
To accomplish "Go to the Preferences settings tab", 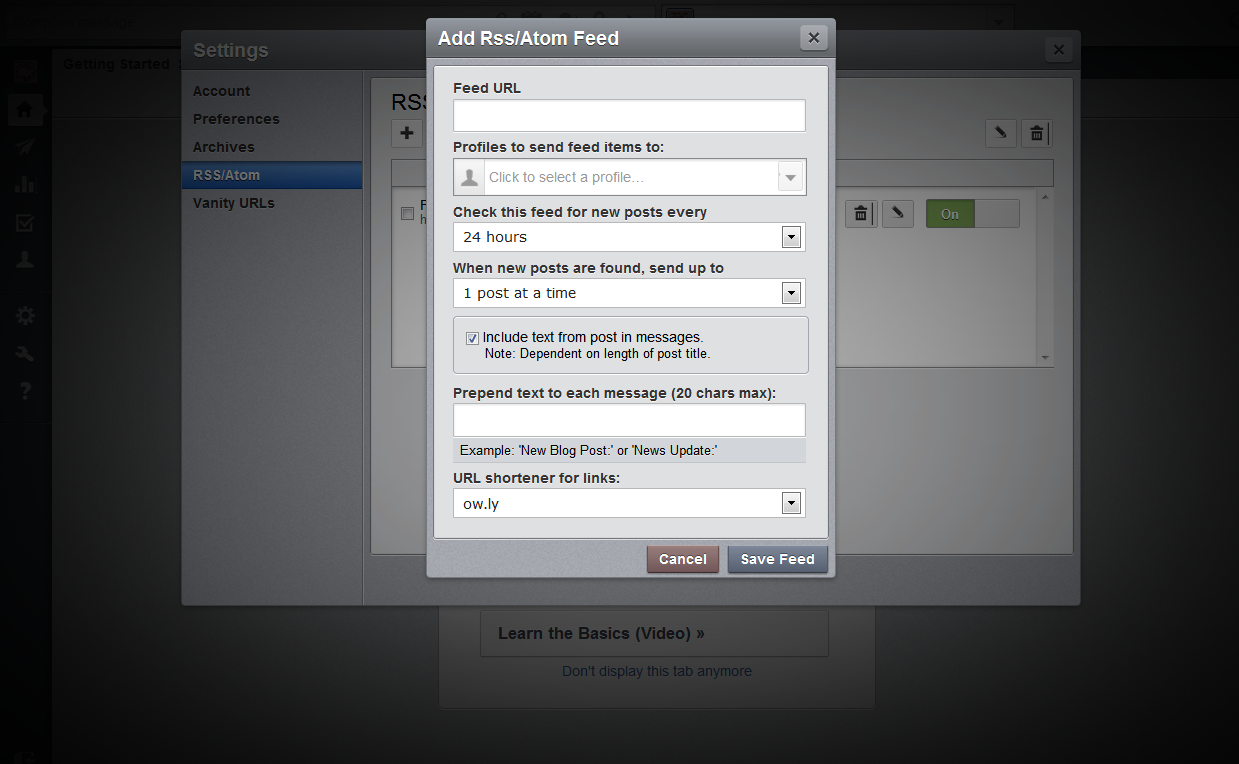I will [x=236, y=119].
